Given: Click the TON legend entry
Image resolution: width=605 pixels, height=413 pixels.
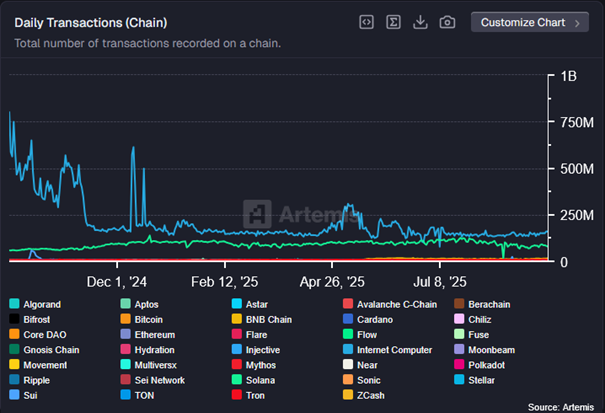Looking at the screenshot, I should [137, 395].
